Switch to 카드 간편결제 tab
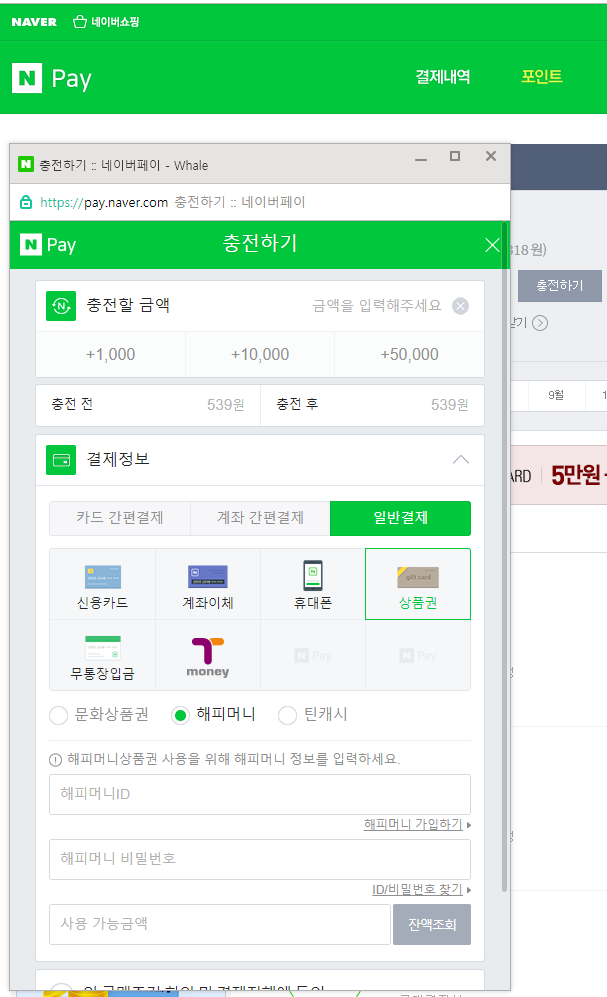Image resolution: width=607 pixels, height=997 pixels. pyautogui.click(x=120, y=518)
